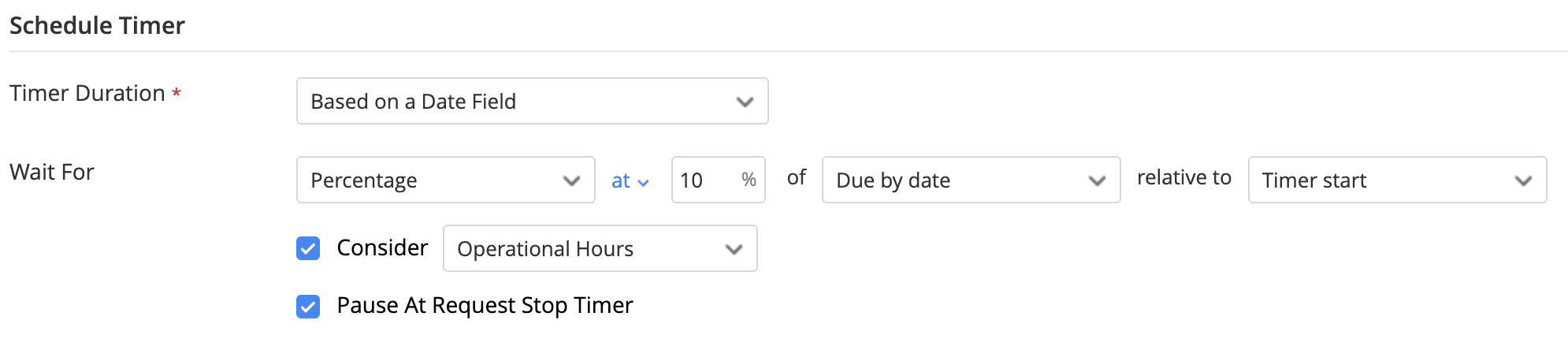Click the Timer start chevron arrow

(x=1523, y=180)
